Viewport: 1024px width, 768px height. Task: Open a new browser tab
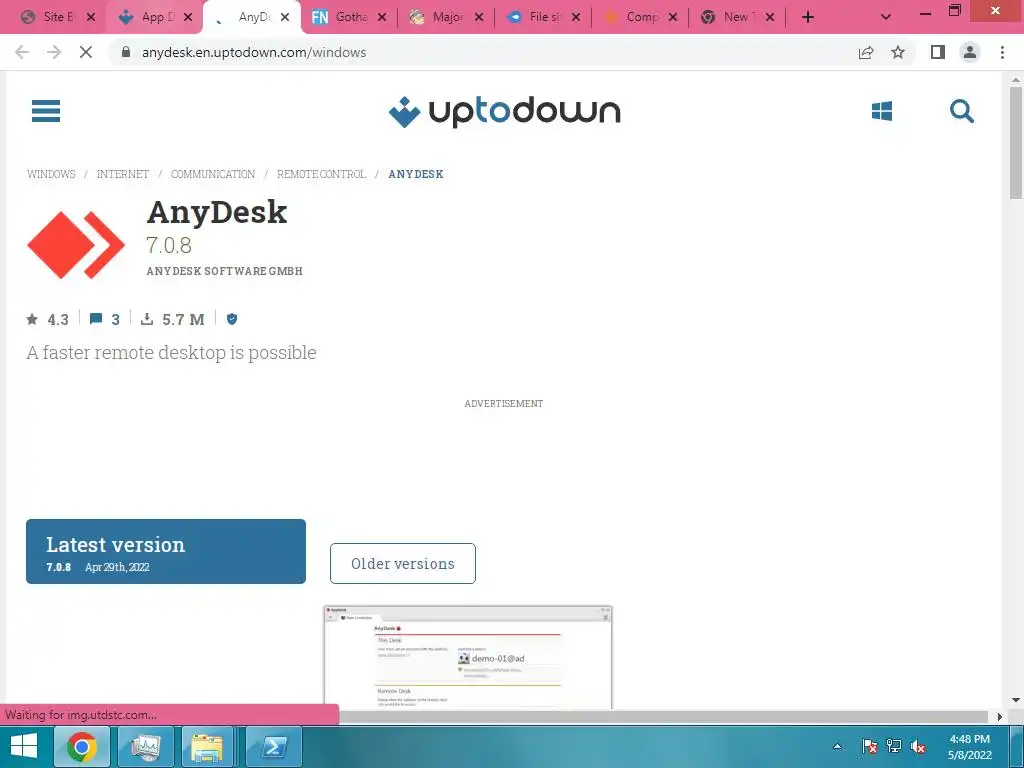(x=808, y=17)
